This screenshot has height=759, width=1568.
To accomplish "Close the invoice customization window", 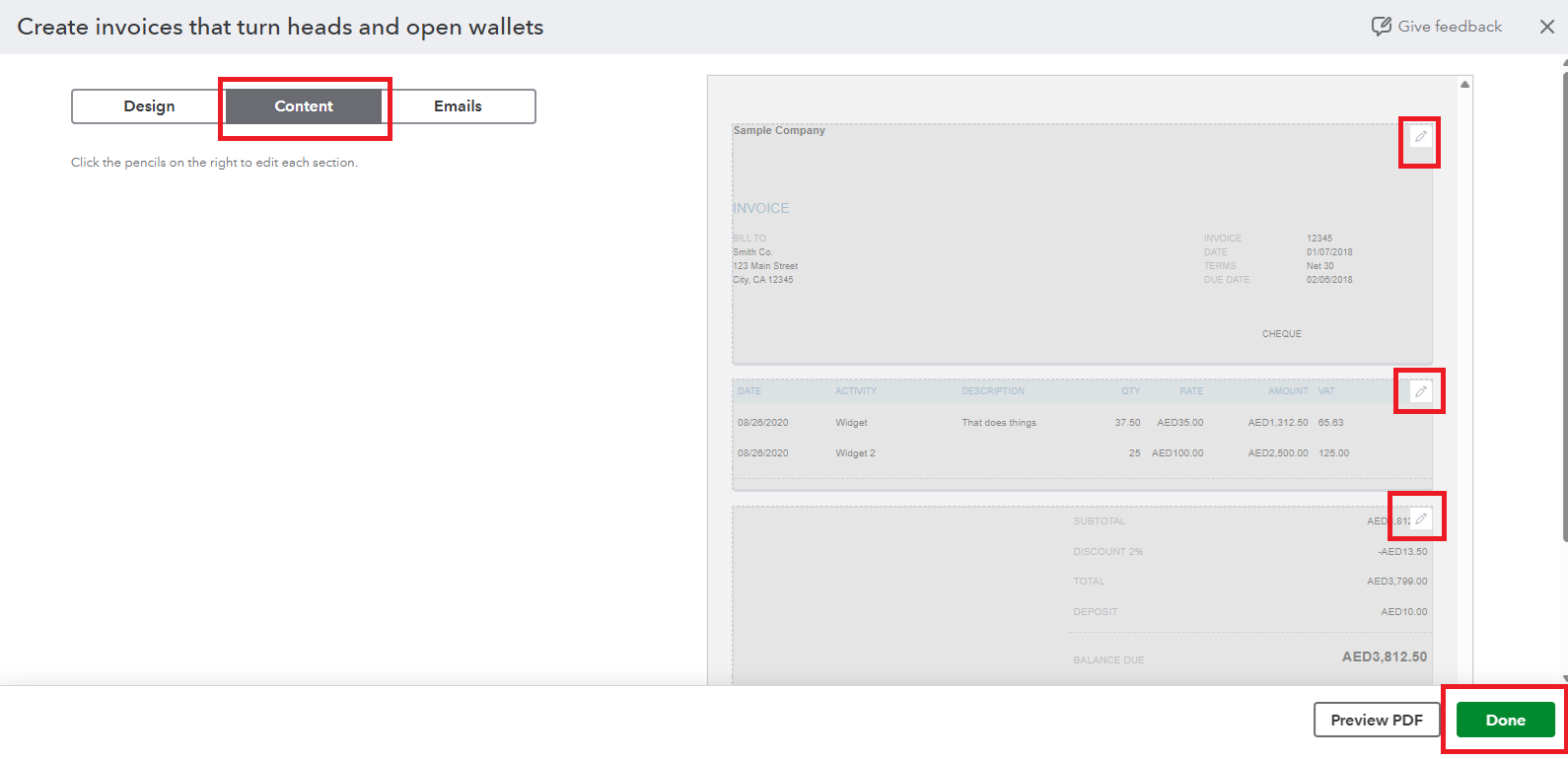I will [x=1546, y=27].
